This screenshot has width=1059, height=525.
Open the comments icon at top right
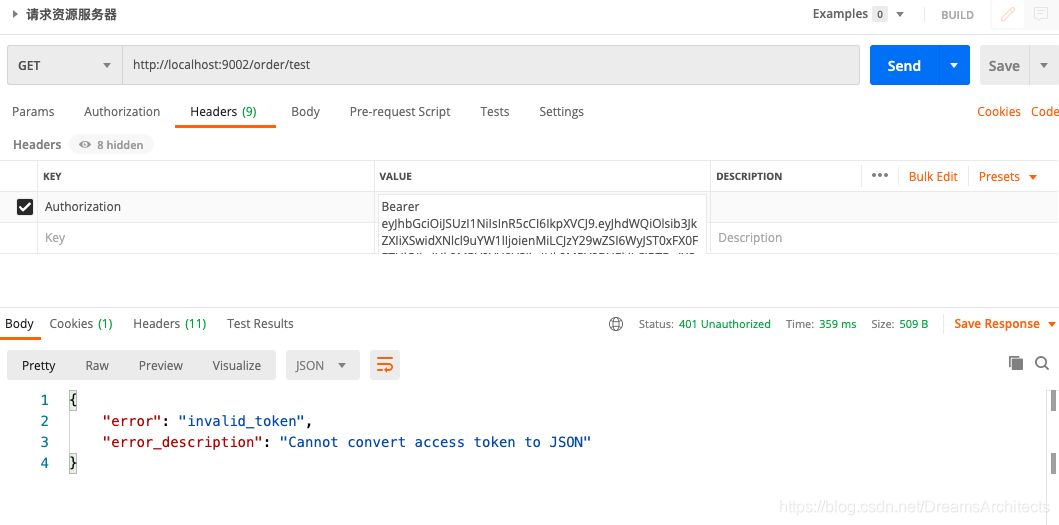(1041, 14)
